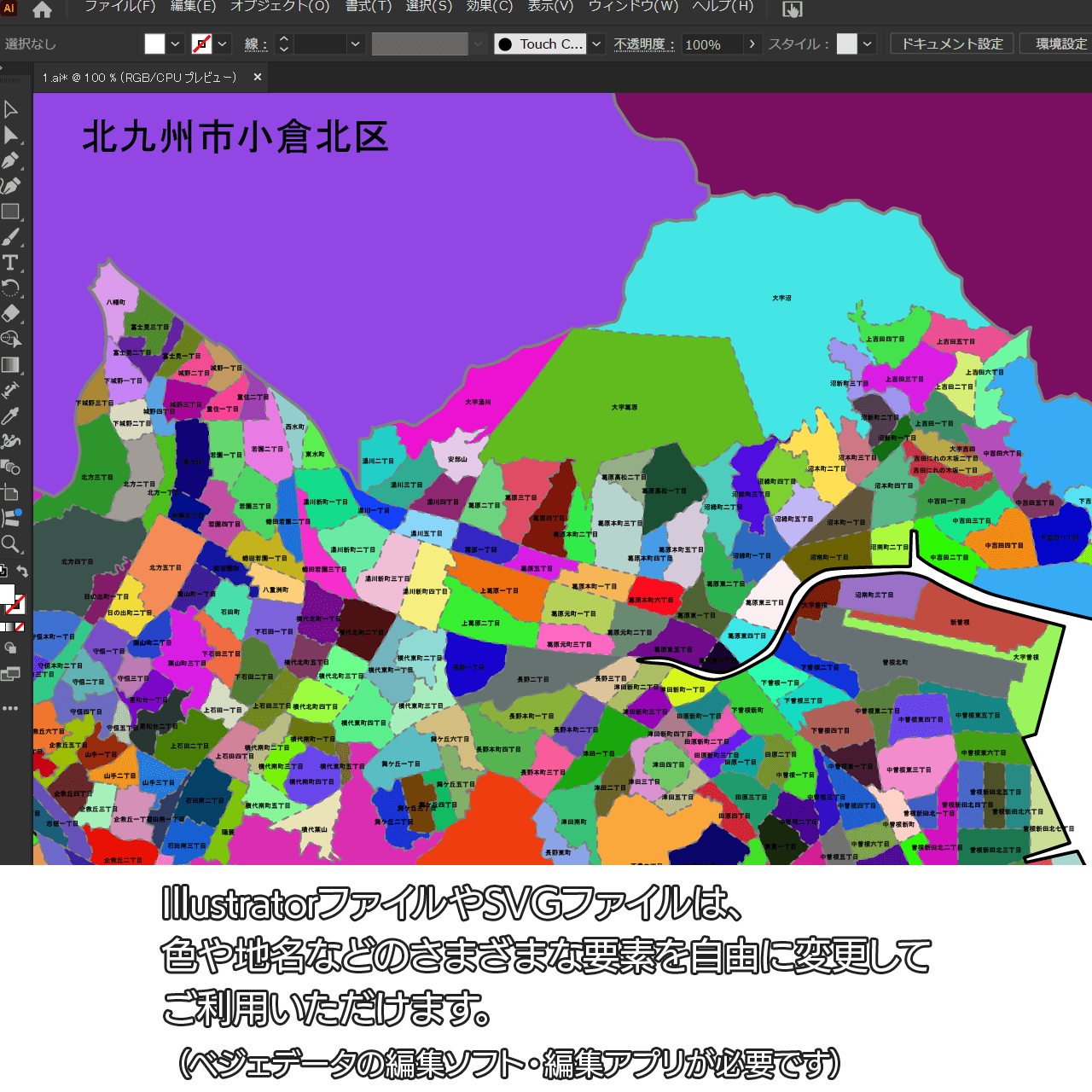Screen dimensions: 1092x1092
Task: Select the Eraser tool
Action: tap(11, 313)
